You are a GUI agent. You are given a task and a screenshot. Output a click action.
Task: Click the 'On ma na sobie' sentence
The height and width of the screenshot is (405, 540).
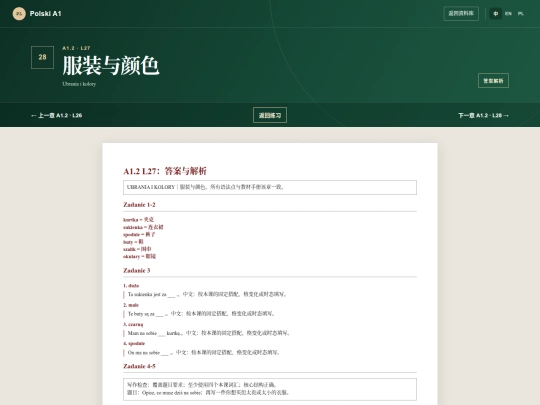pos(203,352)
